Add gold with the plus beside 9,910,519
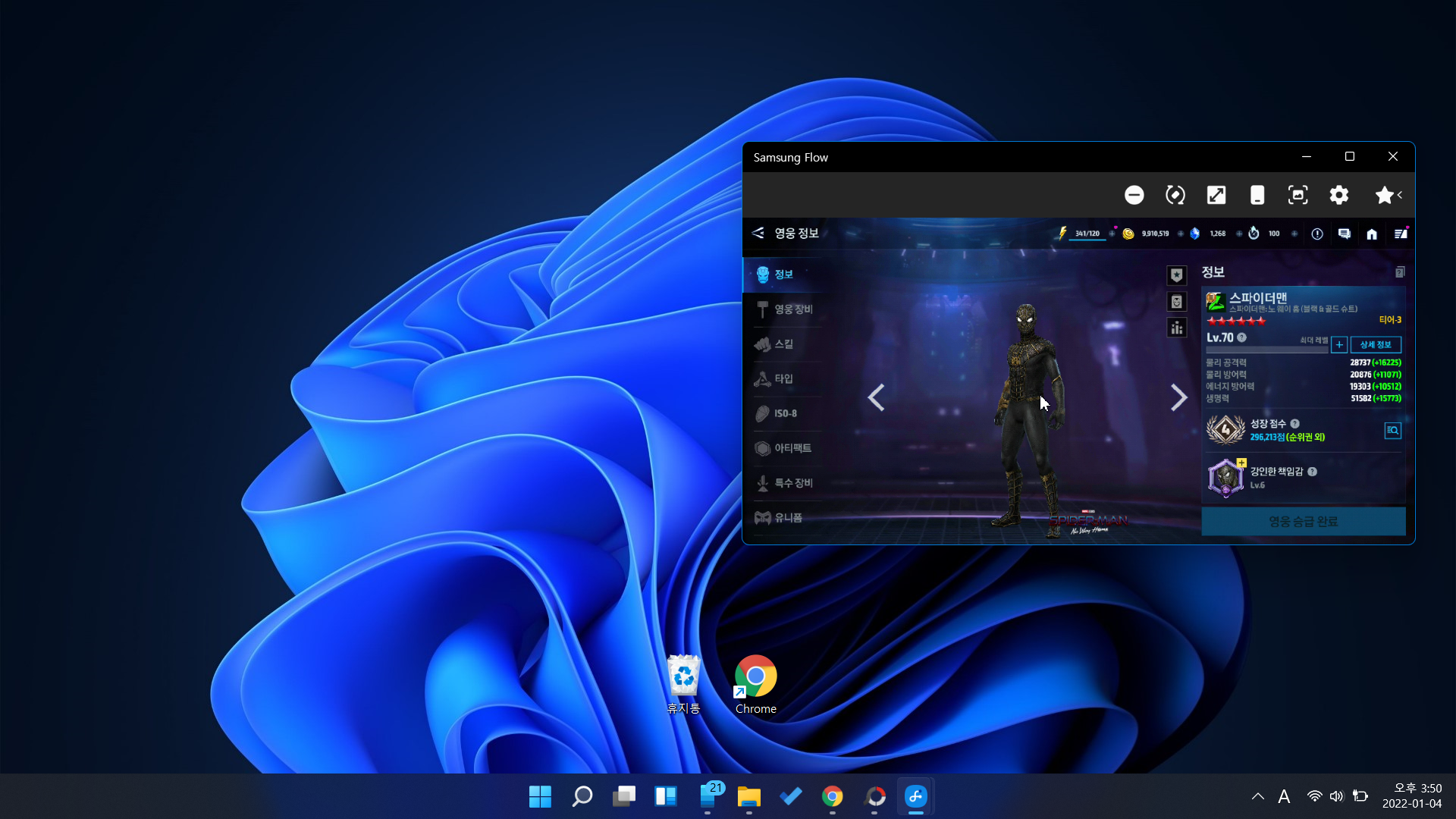The image size is (1456, 819). click(1180, 234)
